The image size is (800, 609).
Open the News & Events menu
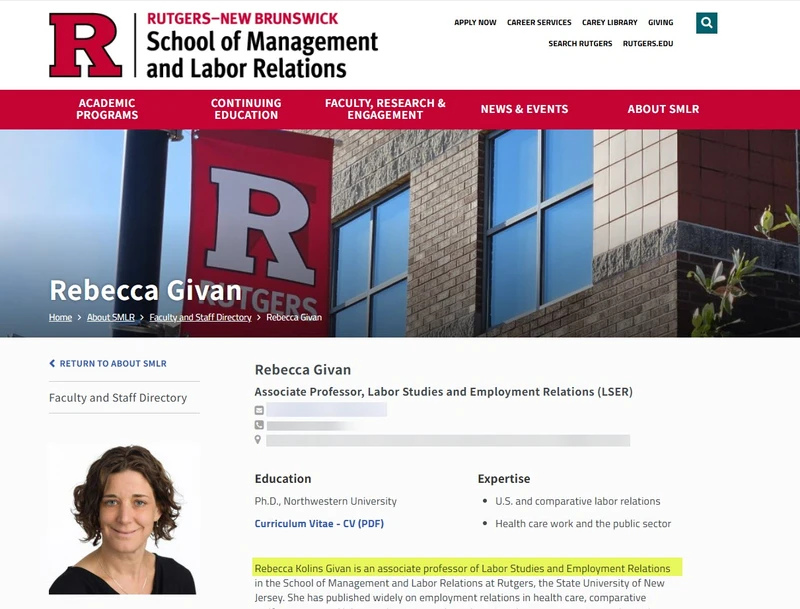[524, 109]
